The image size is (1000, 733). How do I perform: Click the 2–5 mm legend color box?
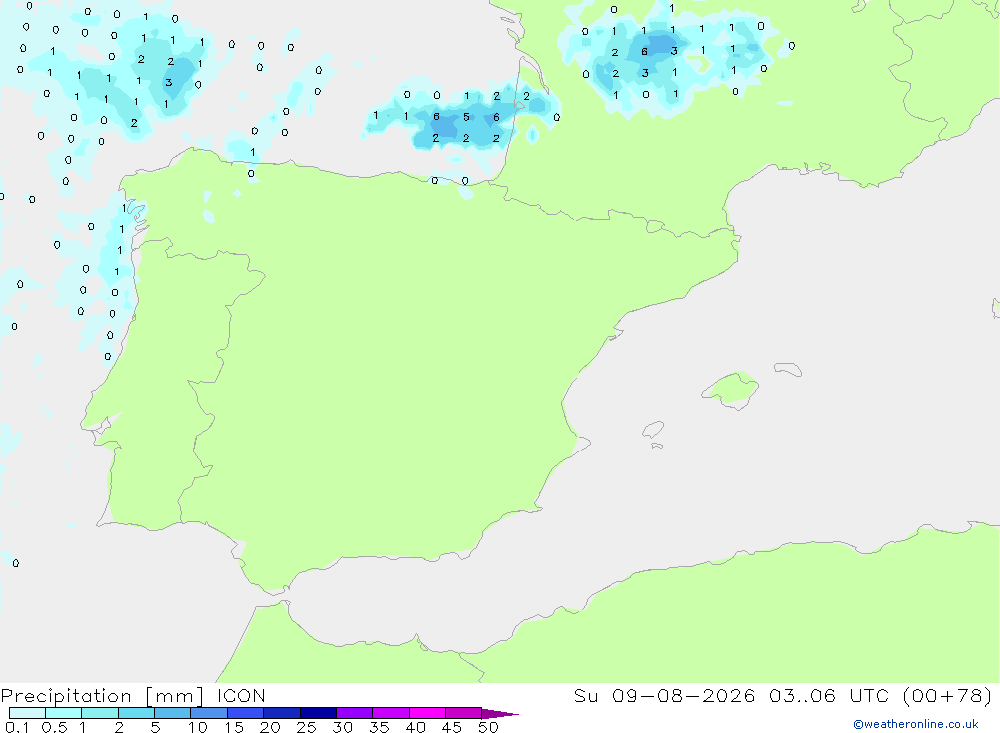(136, 713)
